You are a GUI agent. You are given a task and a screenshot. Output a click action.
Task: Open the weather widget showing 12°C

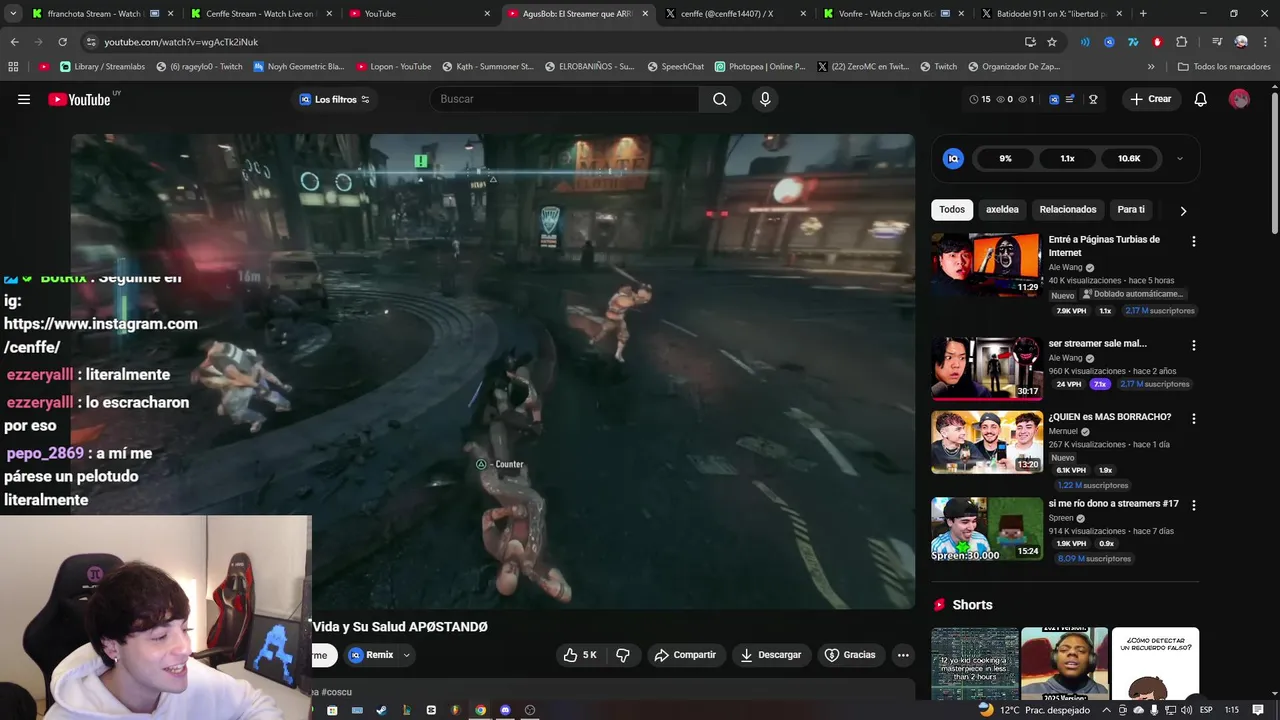tap(1034, 710)
